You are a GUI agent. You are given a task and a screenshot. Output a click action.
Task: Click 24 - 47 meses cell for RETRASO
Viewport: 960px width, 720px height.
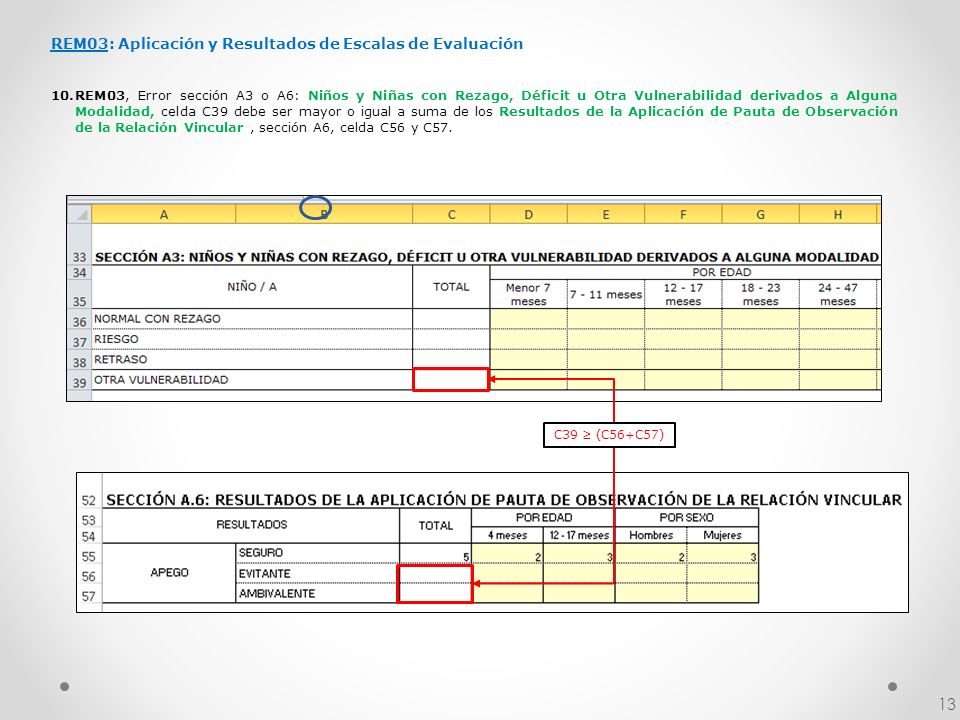pyautogui.click(x=838, y=359)
